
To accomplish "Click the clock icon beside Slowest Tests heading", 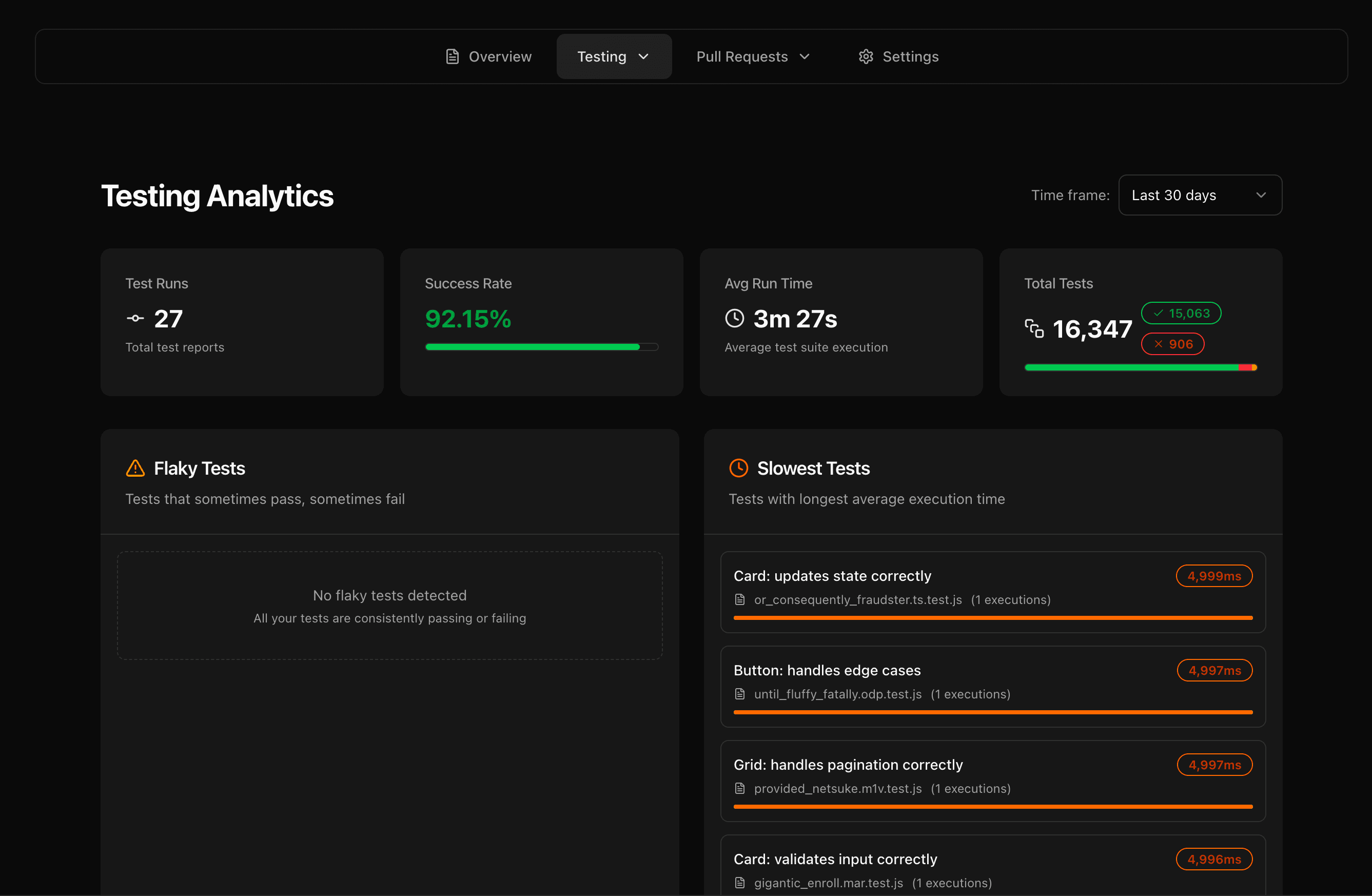I will [x=738, y=468].
